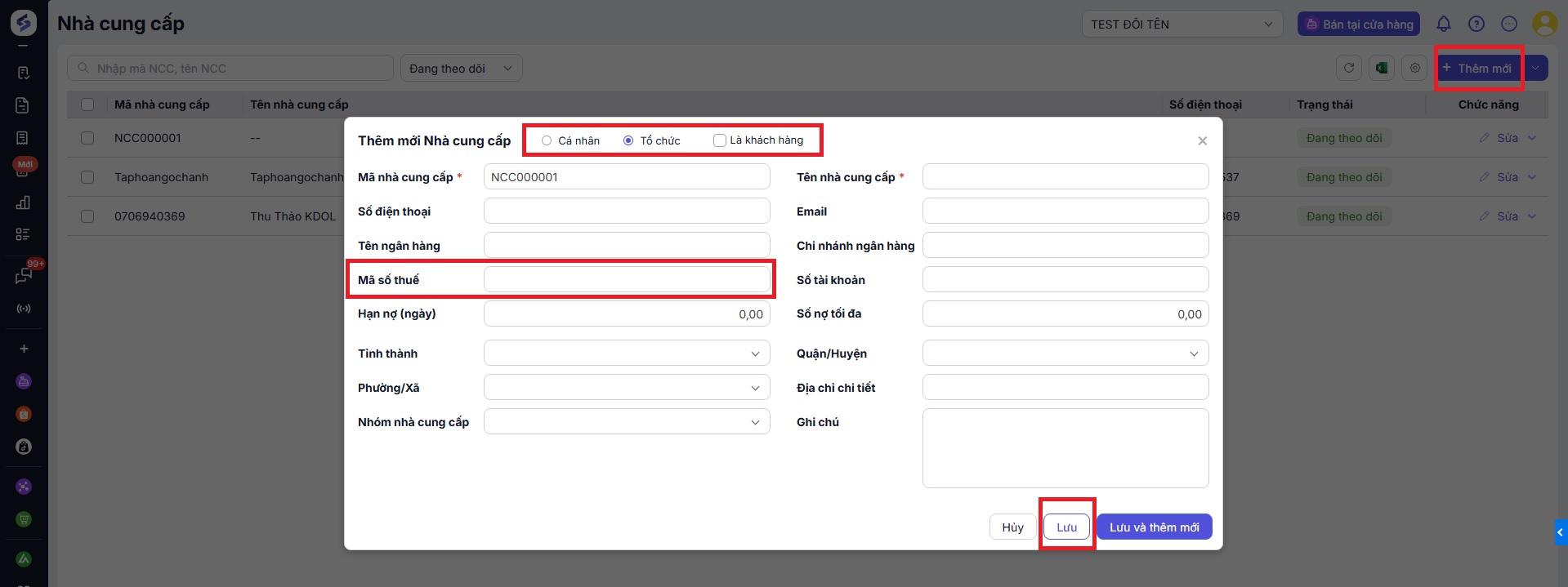Expand the Sửa options for NCC000001 row

click(x=1532, y=138)
